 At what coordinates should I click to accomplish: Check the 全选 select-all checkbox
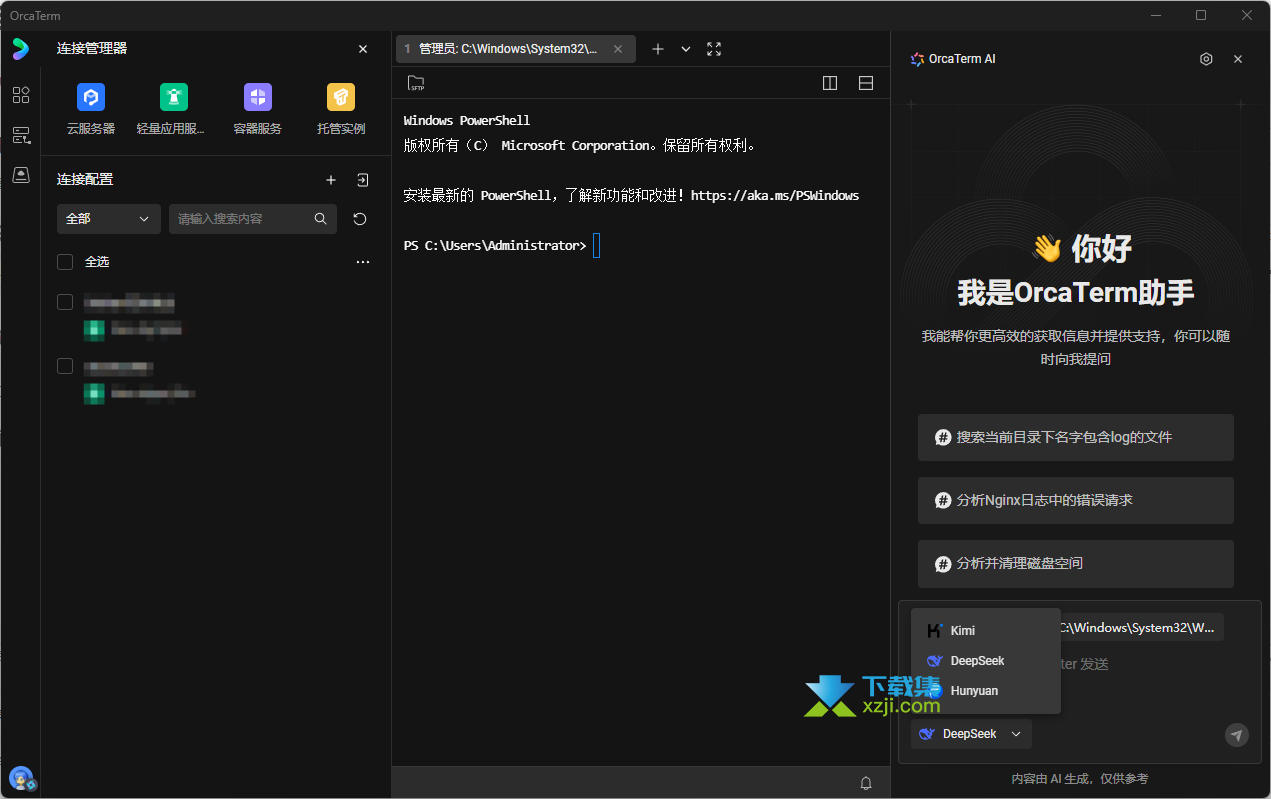[65, 262]
